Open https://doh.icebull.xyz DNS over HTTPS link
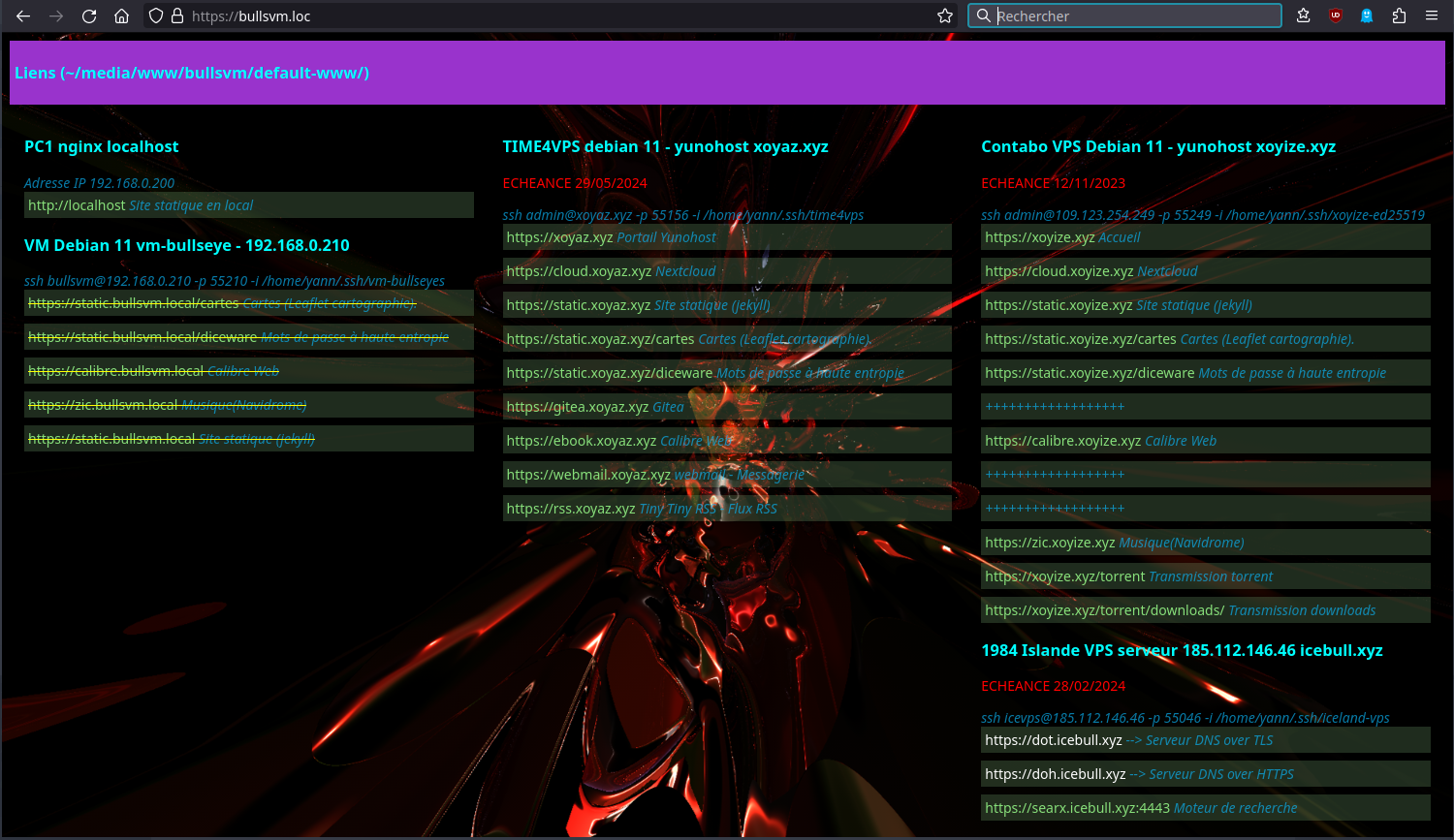Image resolution: width=1454 pixels, height=840 pixels. [1055, 774]
